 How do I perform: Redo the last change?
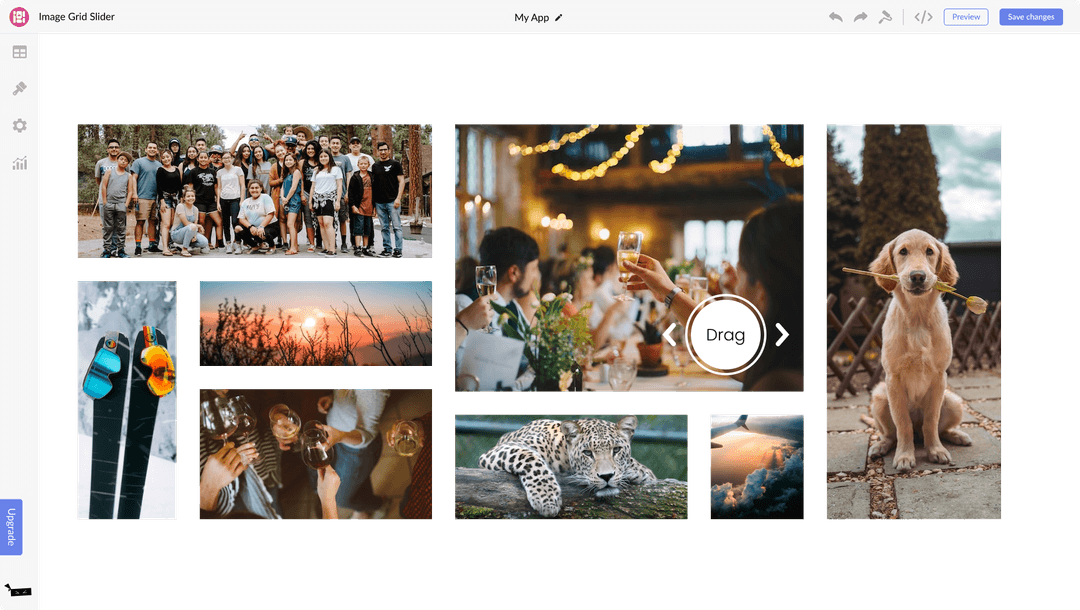point(860,16)
